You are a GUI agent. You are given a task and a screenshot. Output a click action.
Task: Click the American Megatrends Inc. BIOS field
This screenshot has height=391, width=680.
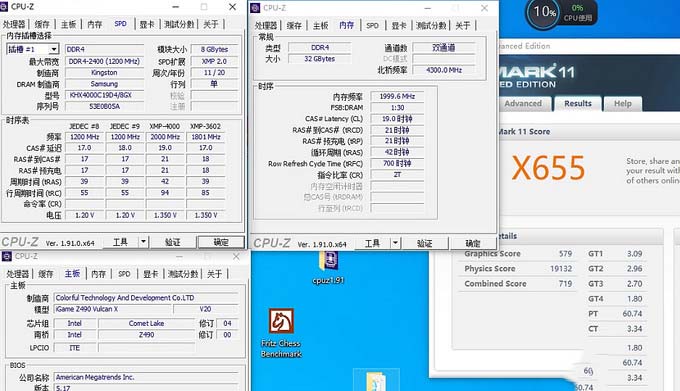pyautogui.click(x=146, y=377)
